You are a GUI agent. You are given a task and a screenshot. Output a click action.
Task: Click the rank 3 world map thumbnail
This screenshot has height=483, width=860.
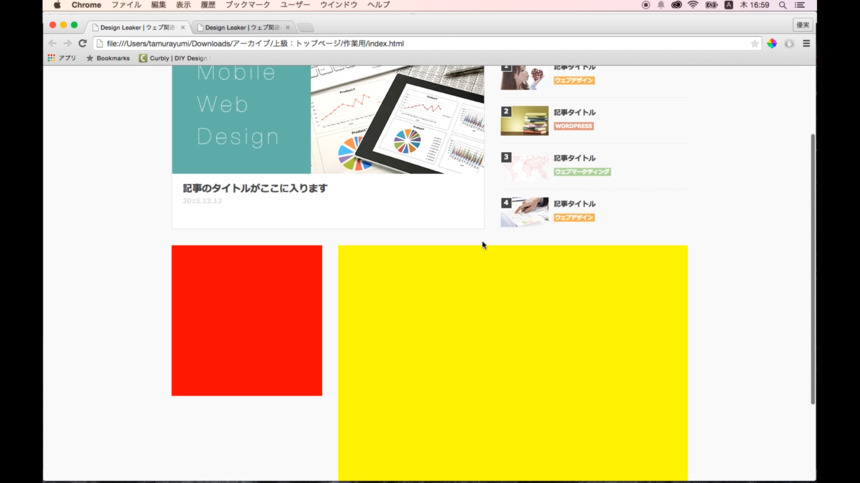[x=524, y=166]
